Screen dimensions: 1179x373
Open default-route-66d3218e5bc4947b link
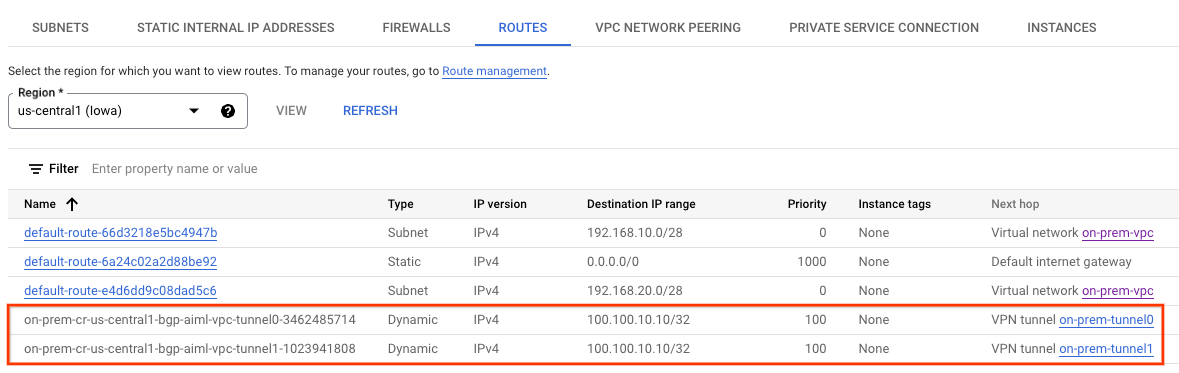120,233
